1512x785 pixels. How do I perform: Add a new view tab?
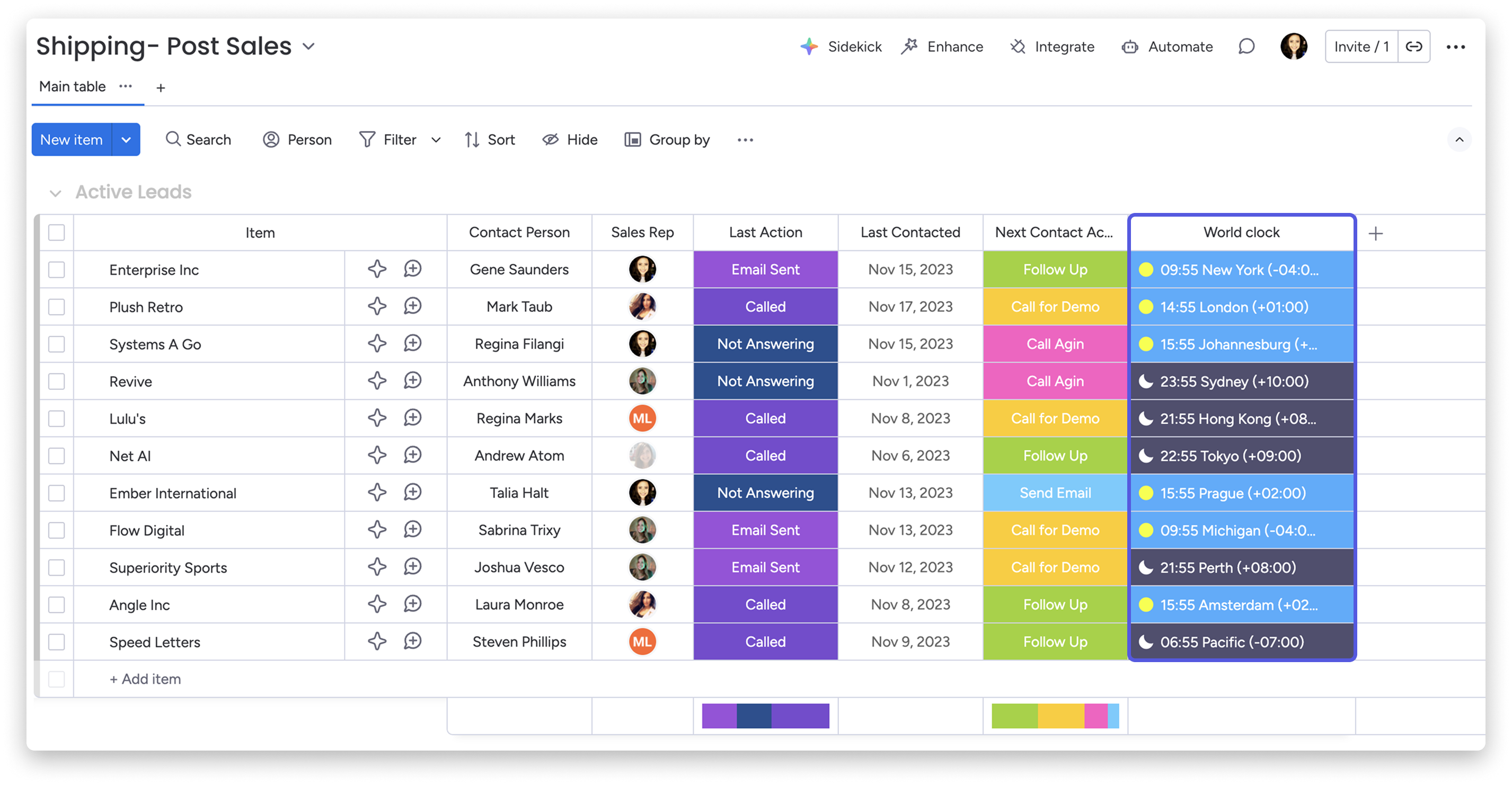[160, 88]
